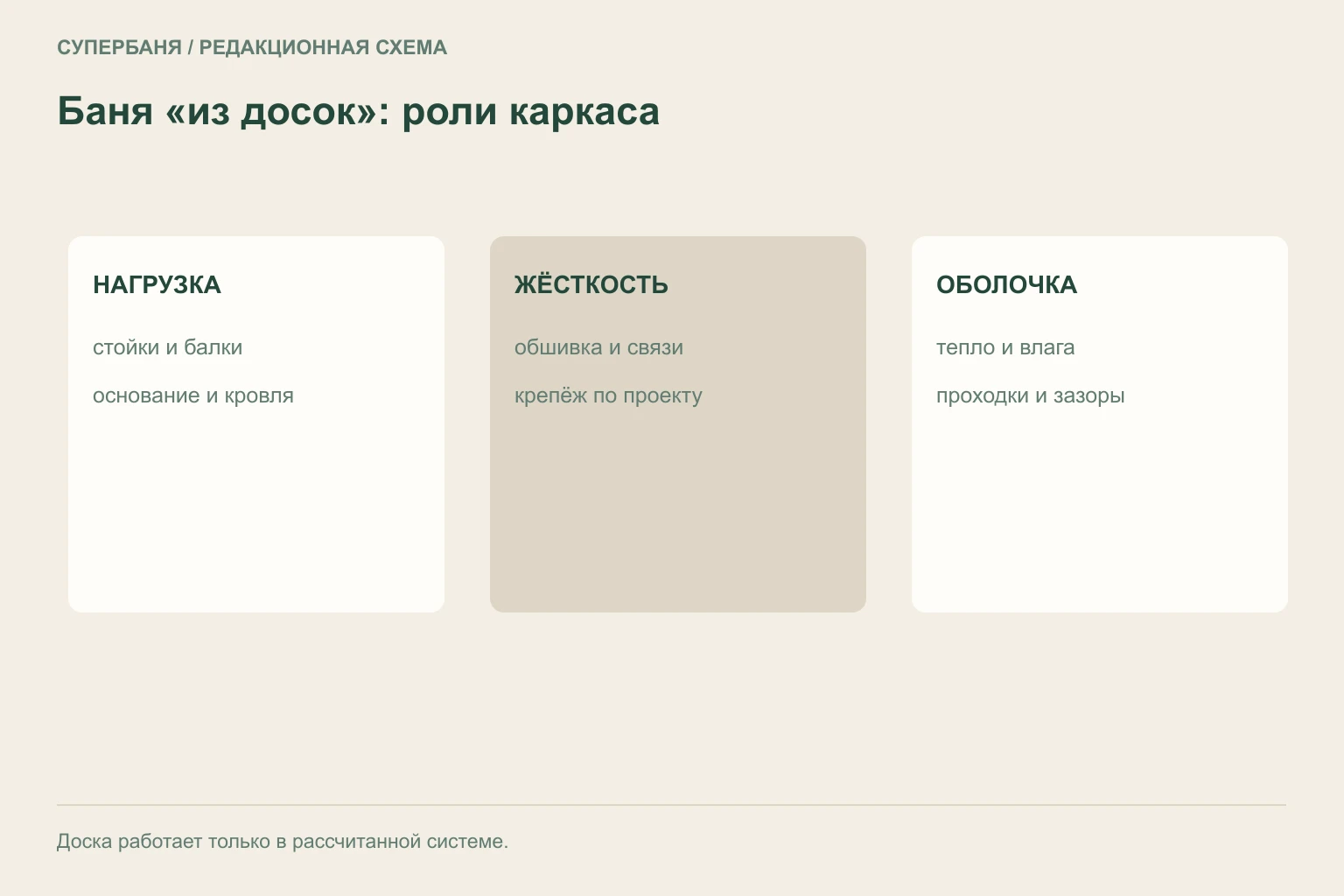Click the footer note «Доска работает только в рассчитанной системе.»
Image resolution: width=1344 pixels, height=896 pixels.
click(x=283, y=842)
